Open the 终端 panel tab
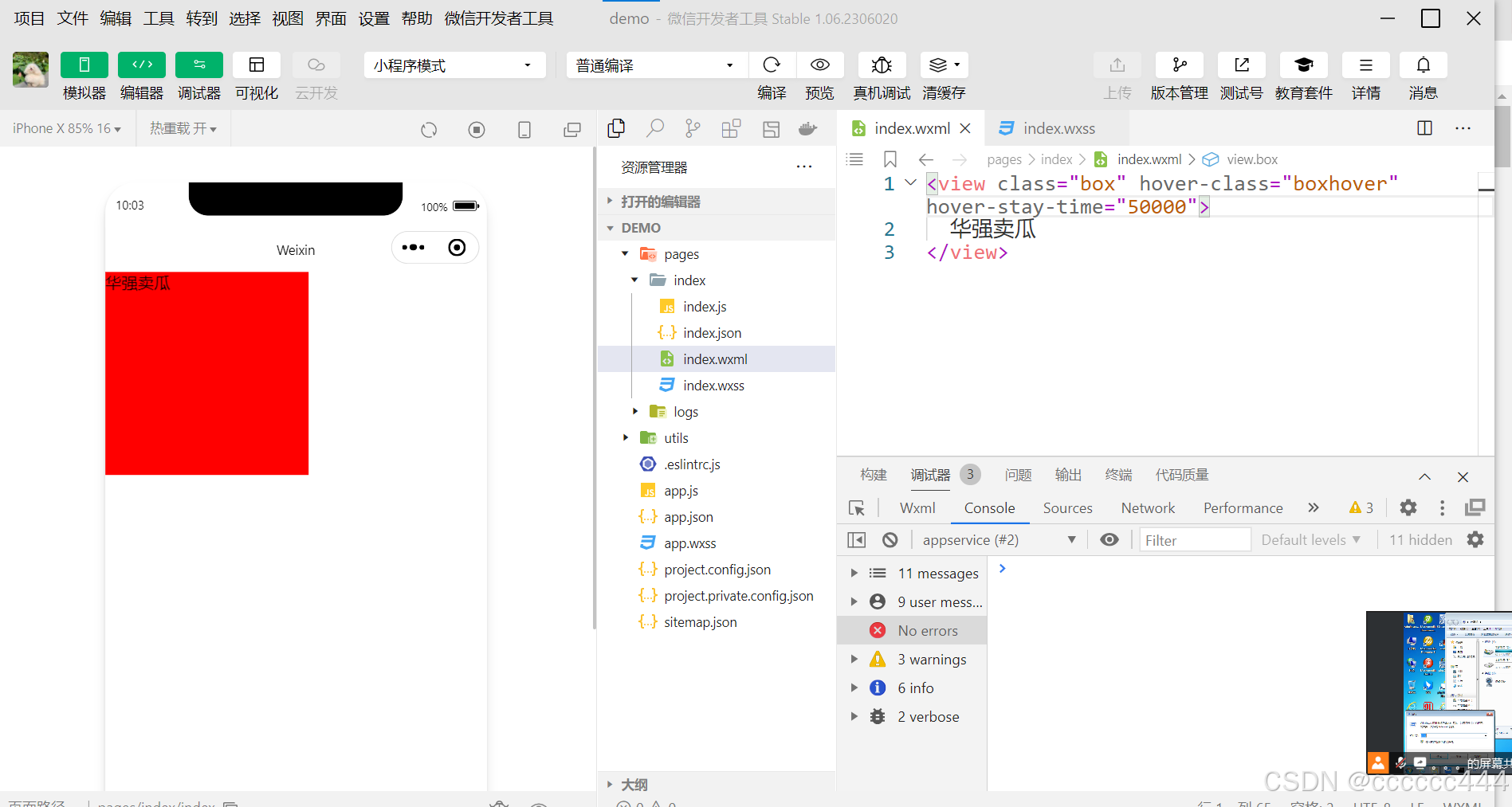The height and width of the screenshot is (807, 1512). 1118,475
